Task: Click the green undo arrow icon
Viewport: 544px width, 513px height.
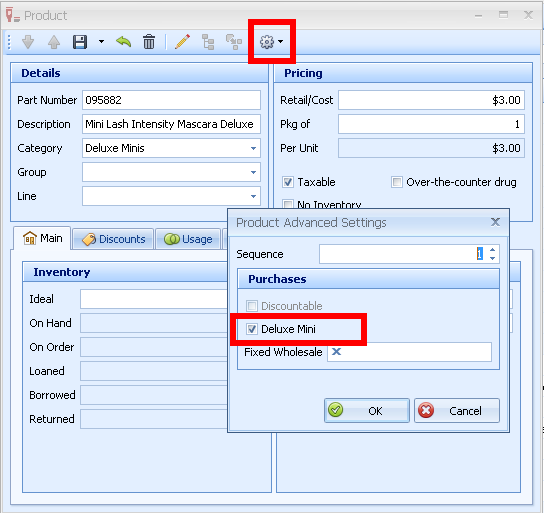Action: click(x=124, y=42)
